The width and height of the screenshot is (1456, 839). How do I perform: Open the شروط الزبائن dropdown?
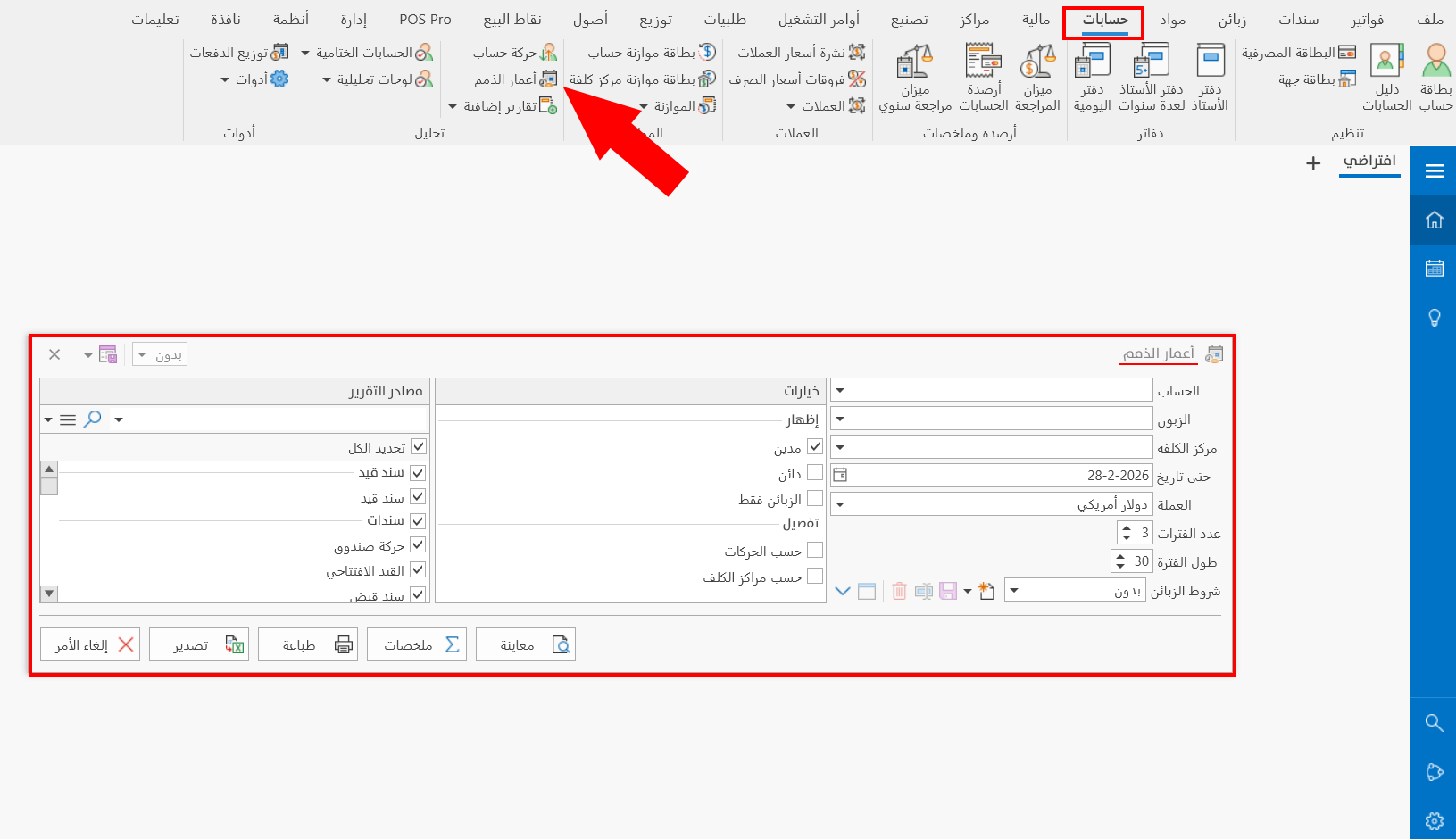1014,590
